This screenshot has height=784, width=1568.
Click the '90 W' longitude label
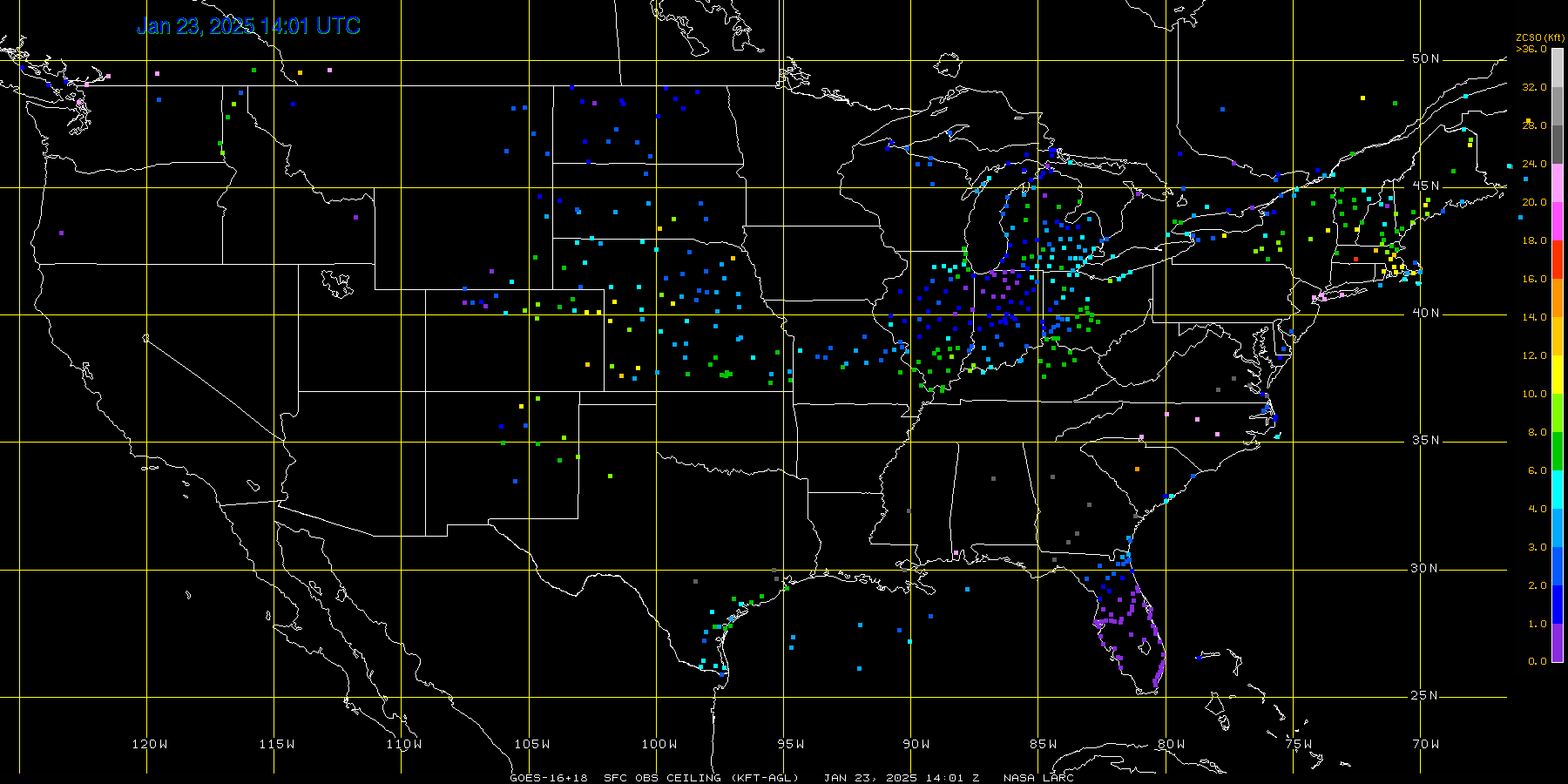[x=916, y=744]
